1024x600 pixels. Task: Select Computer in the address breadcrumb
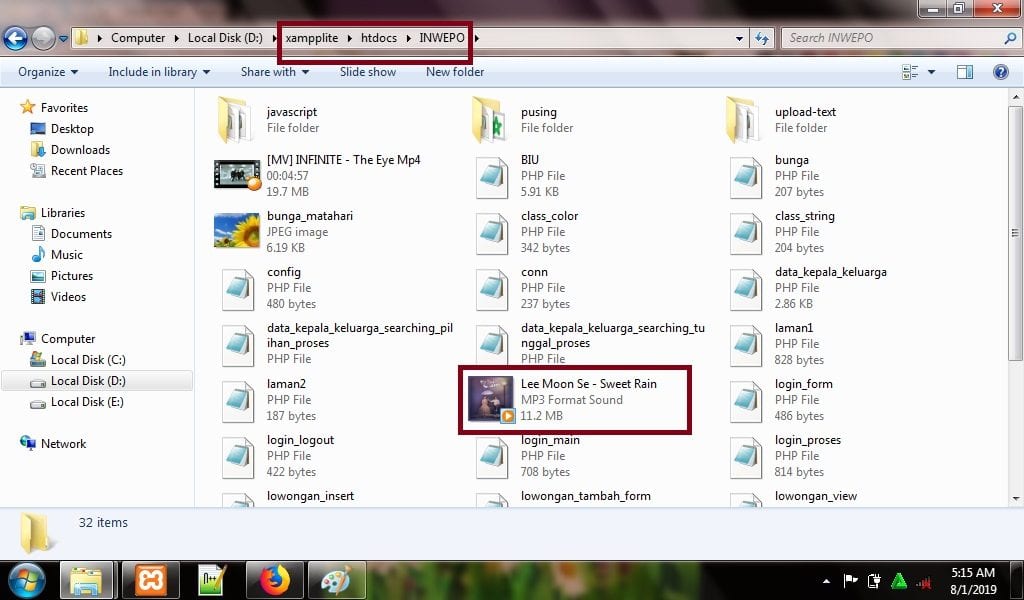click(138, 38)
